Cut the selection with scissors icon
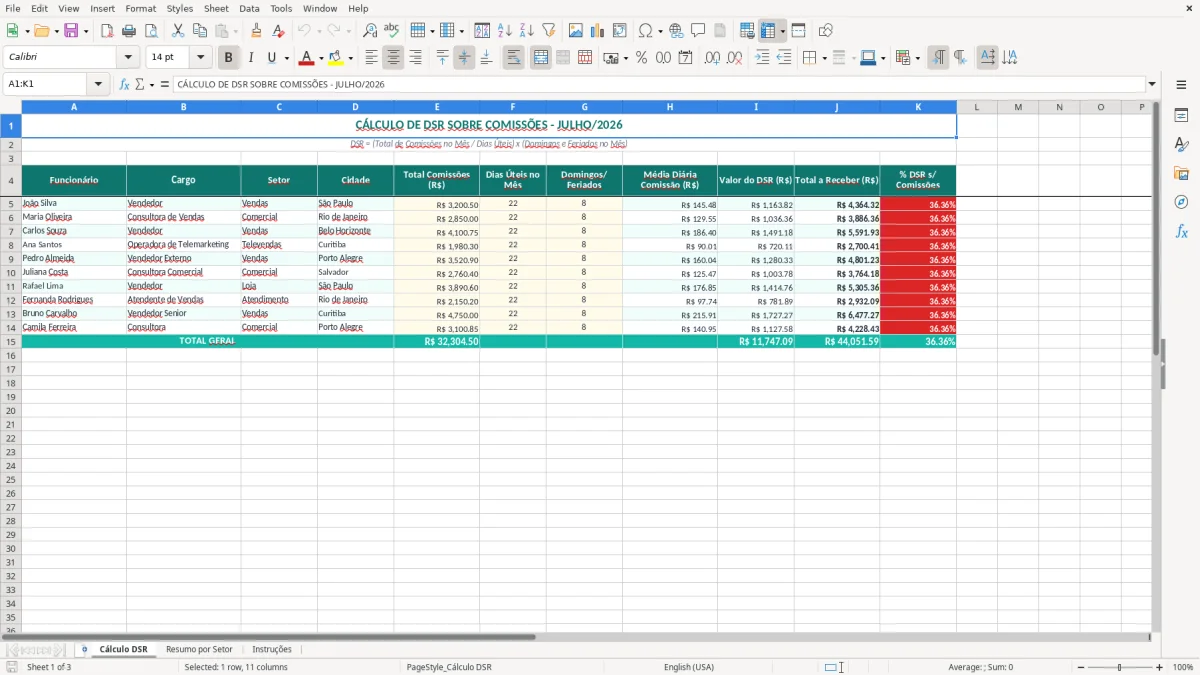The height and width of the screenshot is (675, 1200). click(178, 31)
